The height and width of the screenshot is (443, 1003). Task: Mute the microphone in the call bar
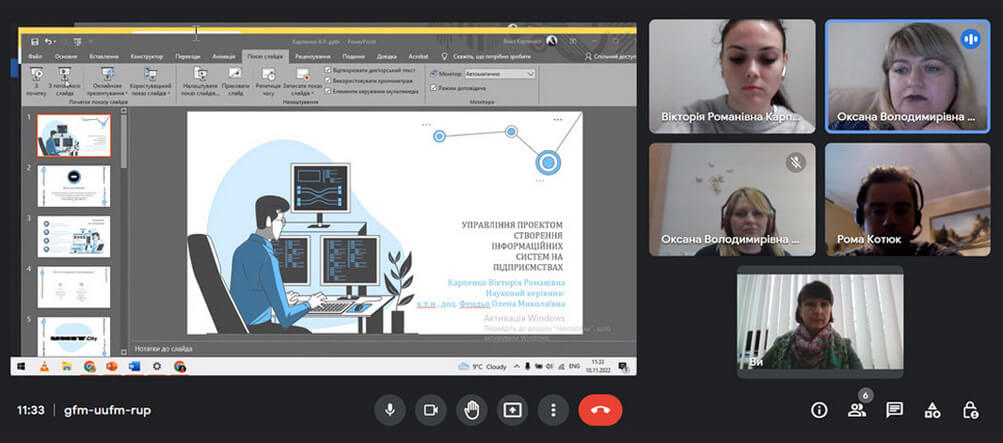[390, 410]
